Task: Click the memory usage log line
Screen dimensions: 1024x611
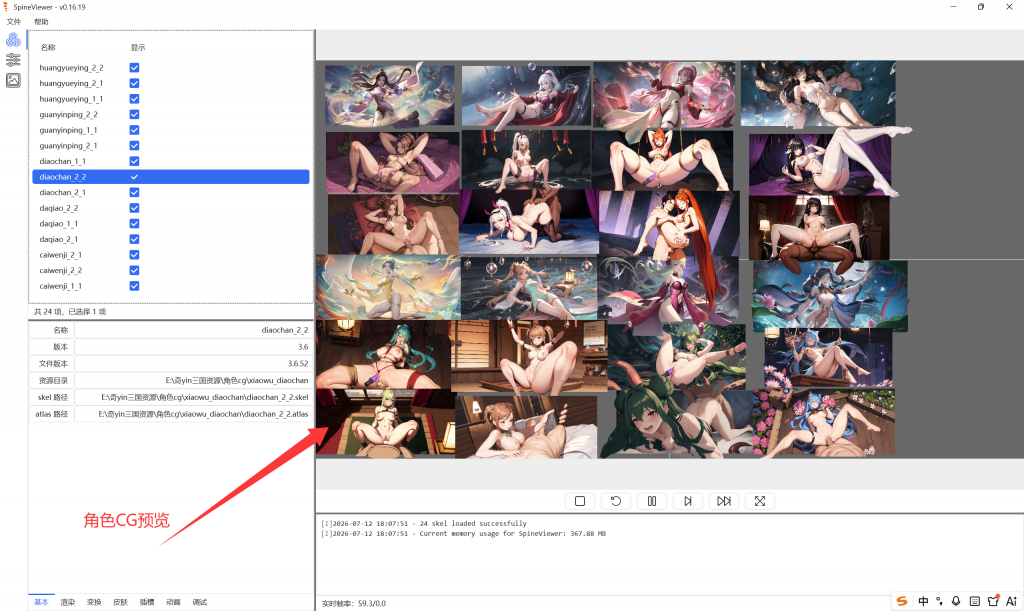Action: coord(464,533)
